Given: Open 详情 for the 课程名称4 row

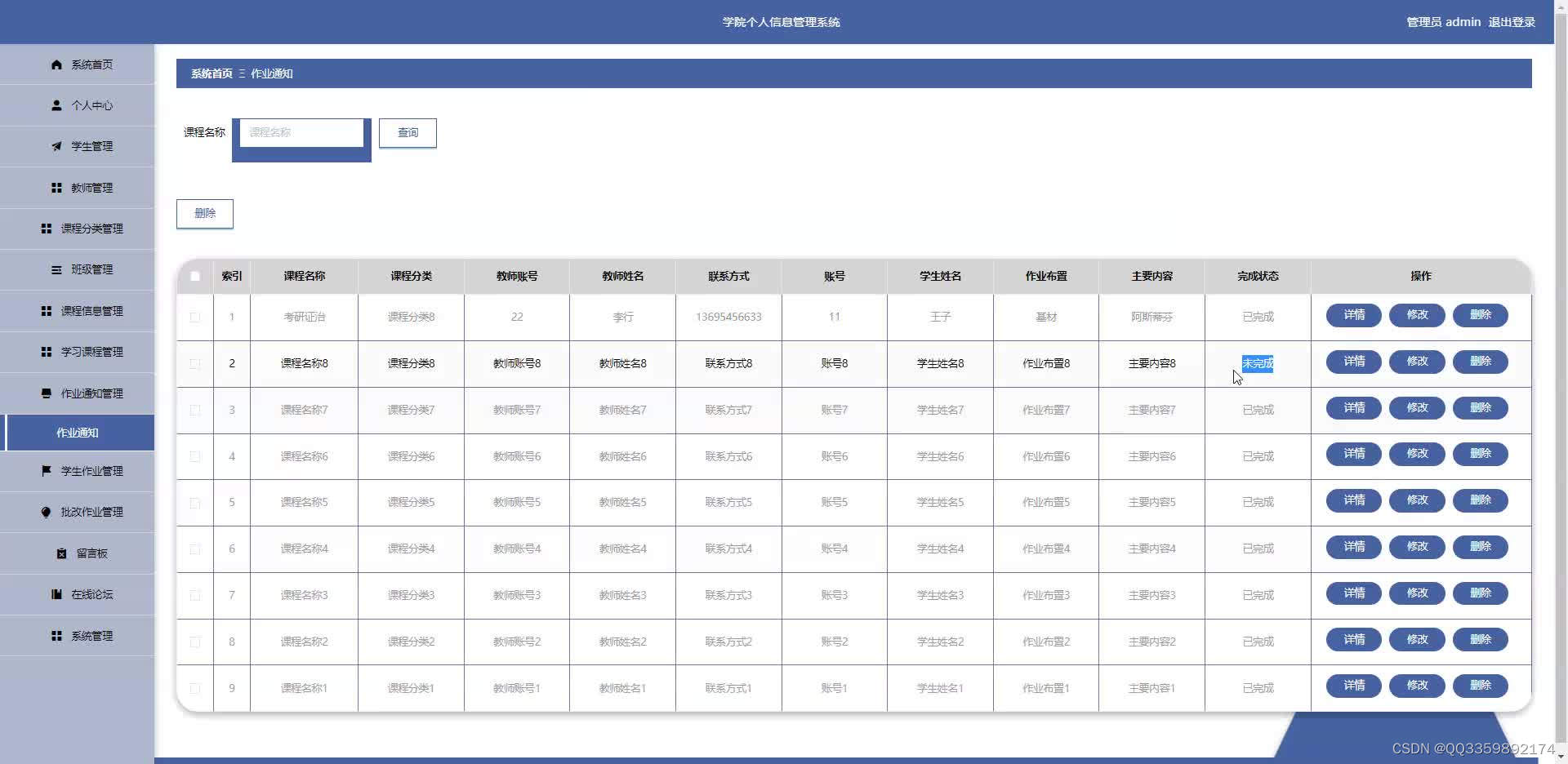Looking at the screenshot, I should (x=1354, y=547).
